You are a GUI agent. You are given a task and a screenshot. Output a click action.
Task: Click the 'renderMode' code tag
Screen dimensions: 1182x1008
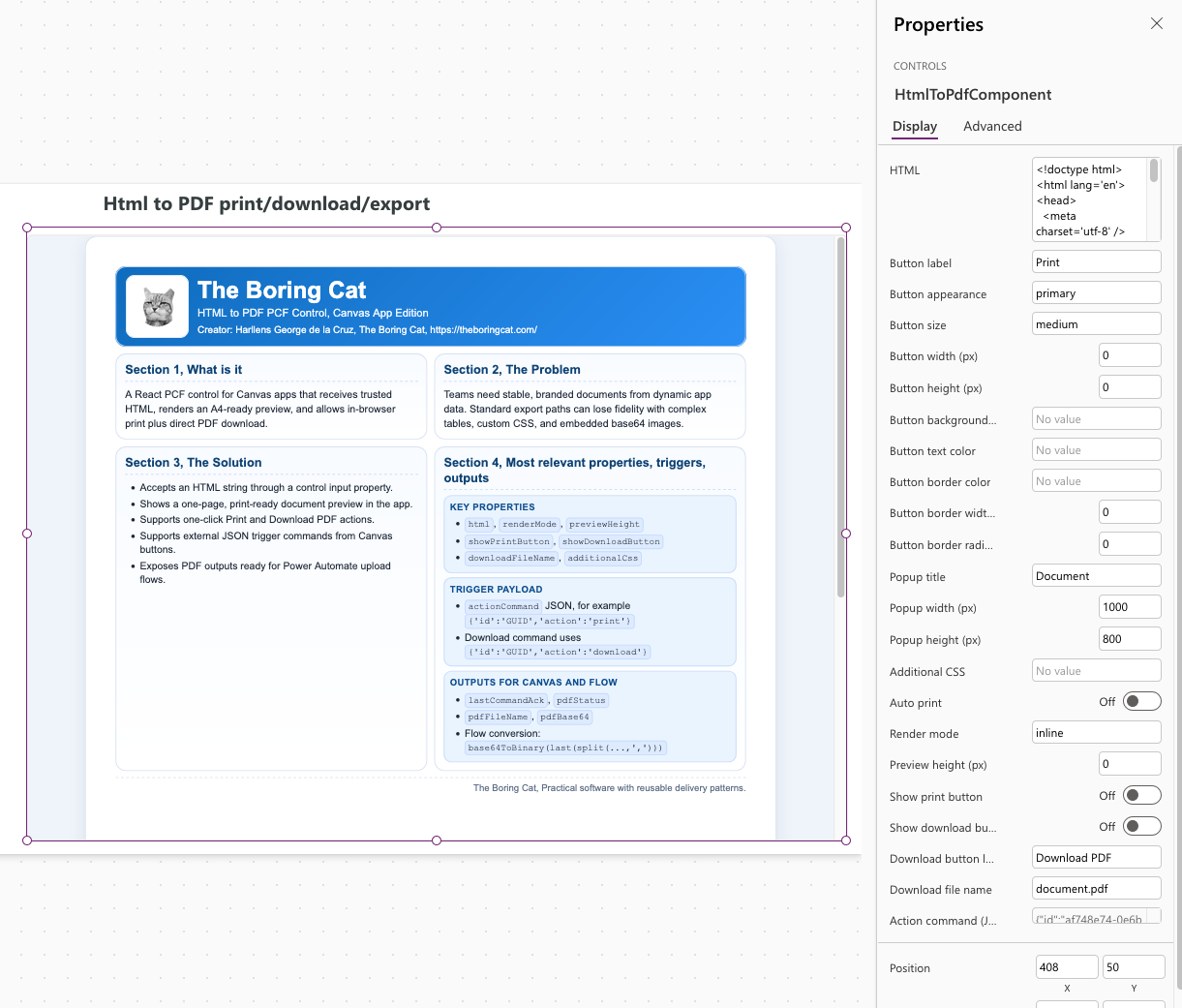pyautogui.click(x=530, y=525)
